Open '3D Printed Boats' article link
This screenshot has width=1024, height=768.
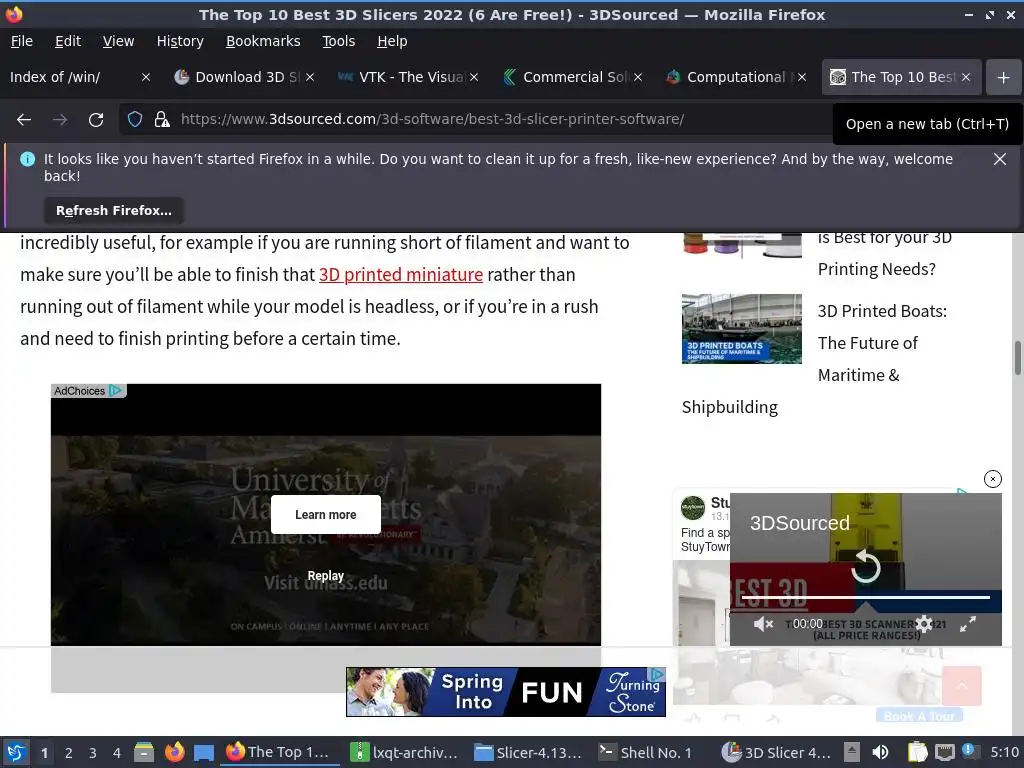(x=868, y=343)
